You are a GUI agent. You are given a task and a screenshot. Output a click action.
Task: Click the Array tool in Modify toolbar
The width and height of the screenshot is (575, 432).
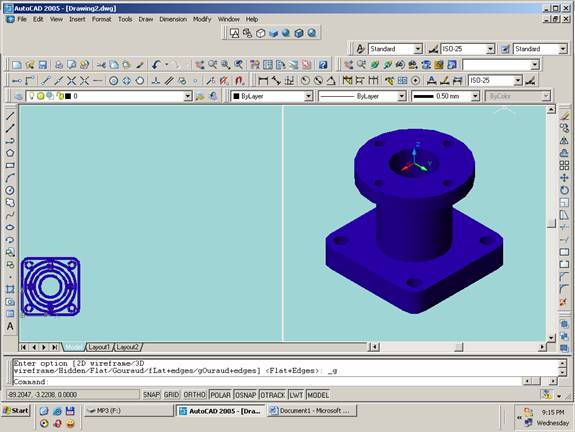coord(564,165)
